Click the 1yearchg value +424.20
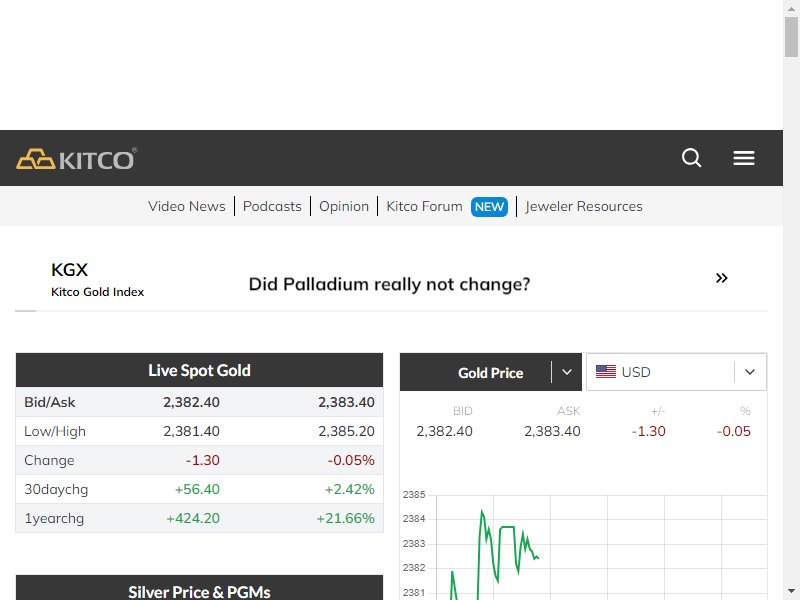This screenshot has width=800, height=600. click(193, 518)
